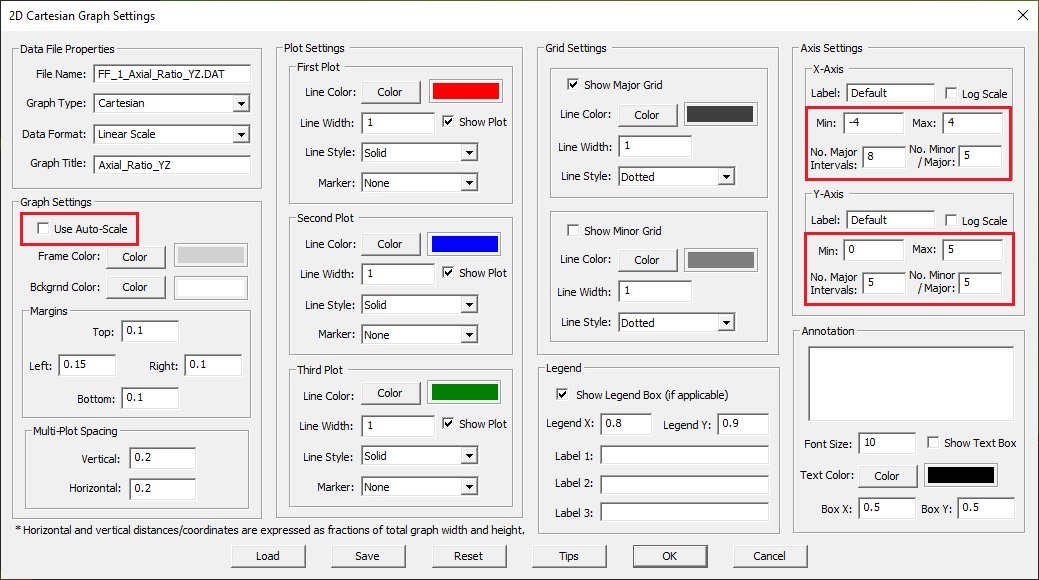
Task: Click the Graph Title input field
Action: (171, 165)
